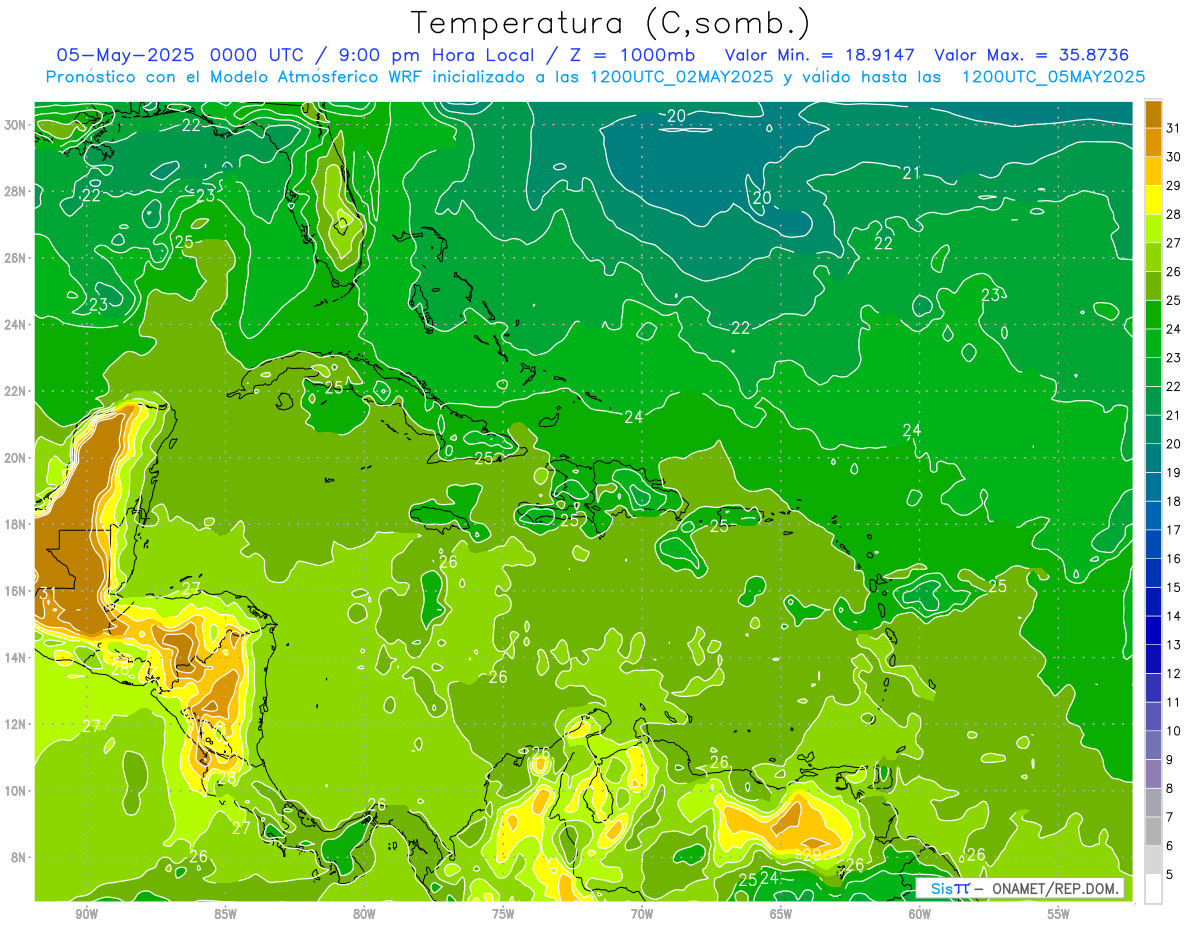1200x927 pixels.
Task: Click the legend value "31" on the color bar
Action: click(x=1174, y=128)
